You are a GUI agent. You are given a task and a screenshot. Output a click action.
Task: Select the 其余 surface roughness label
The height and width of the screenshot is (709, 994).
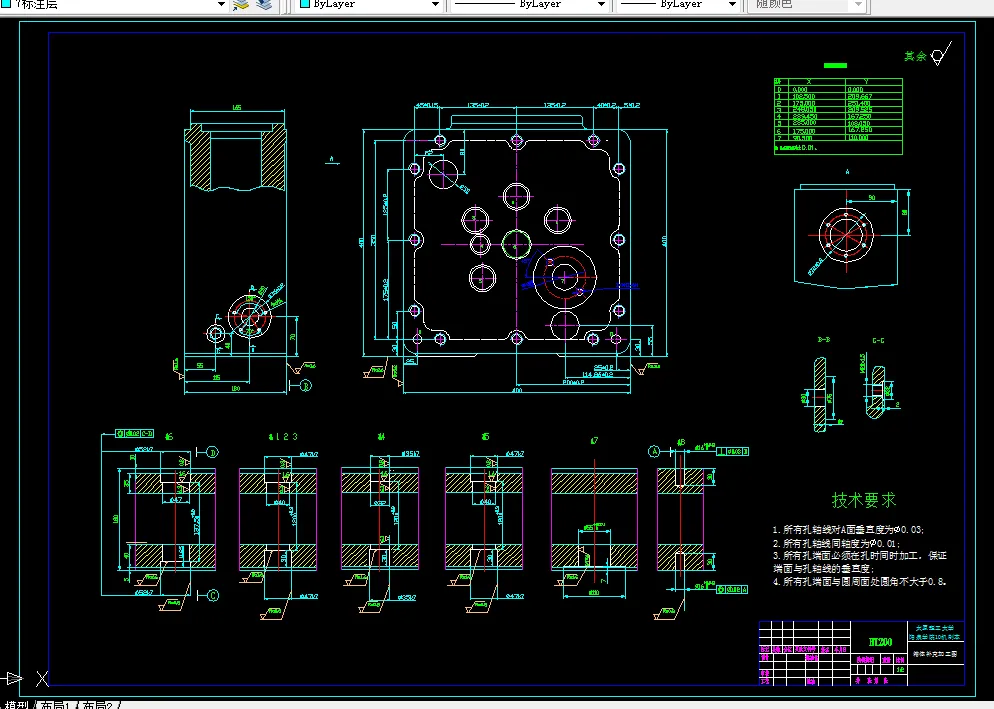[915, 56]
